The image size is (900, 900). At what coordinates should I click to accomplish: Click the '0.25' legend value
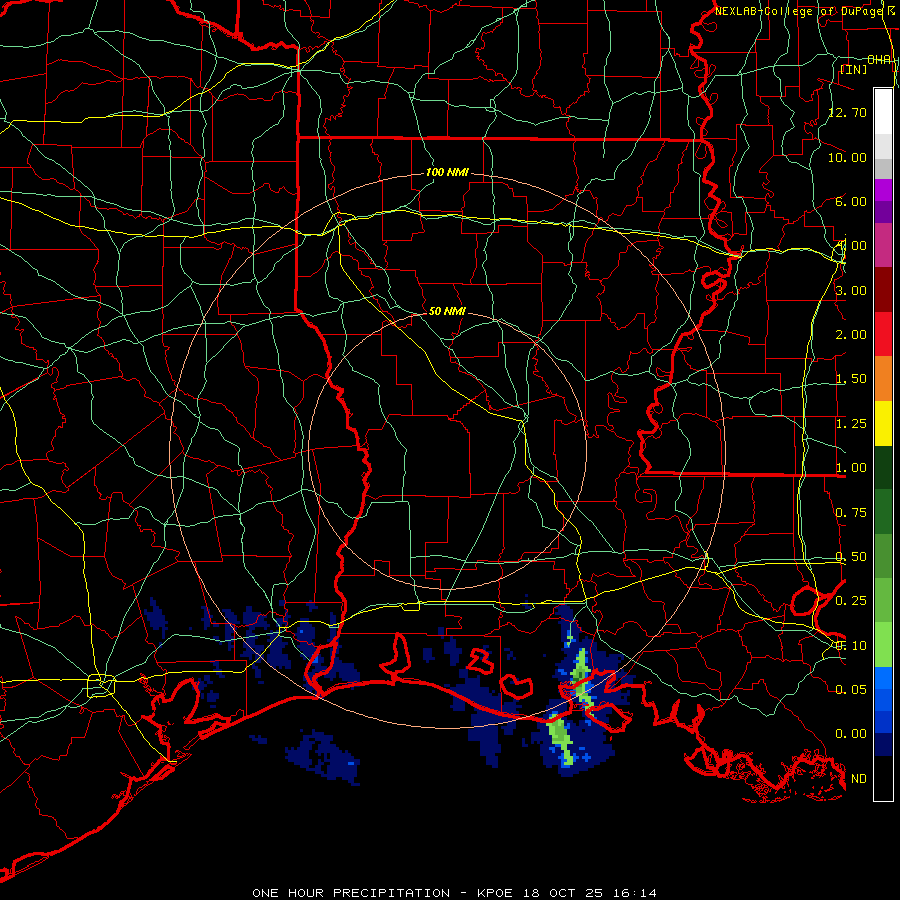tap(851, 601)
